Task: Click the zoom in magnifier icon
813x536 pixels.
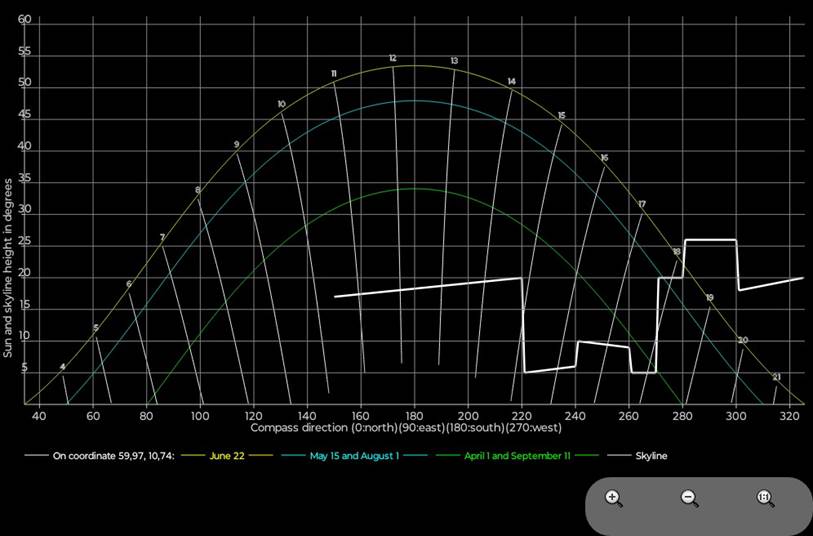Action: [x=614, y=498]
